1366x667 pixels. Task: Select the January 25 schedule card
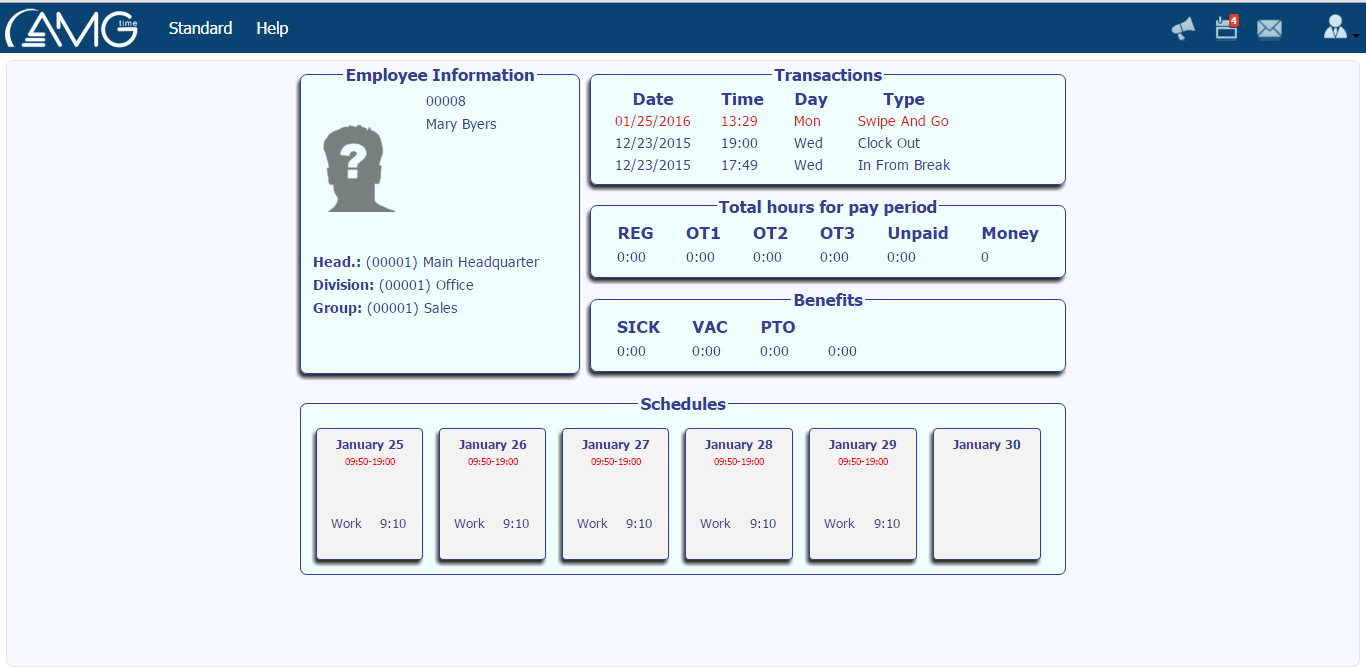368,493
